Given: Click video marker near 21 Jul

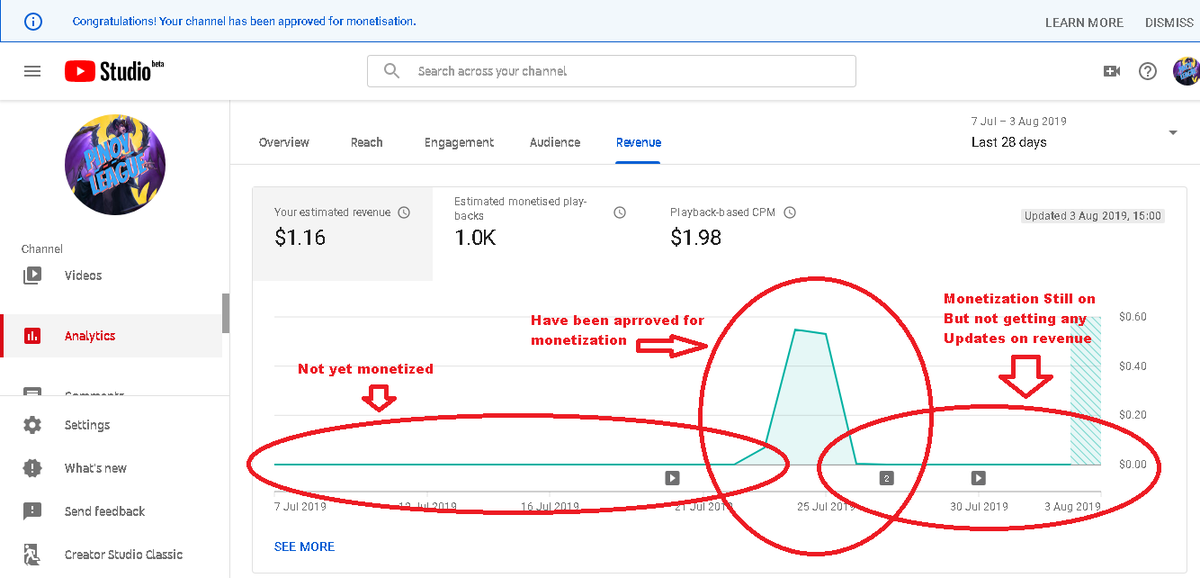Looking at the screenshot, I should pos(672,478).
